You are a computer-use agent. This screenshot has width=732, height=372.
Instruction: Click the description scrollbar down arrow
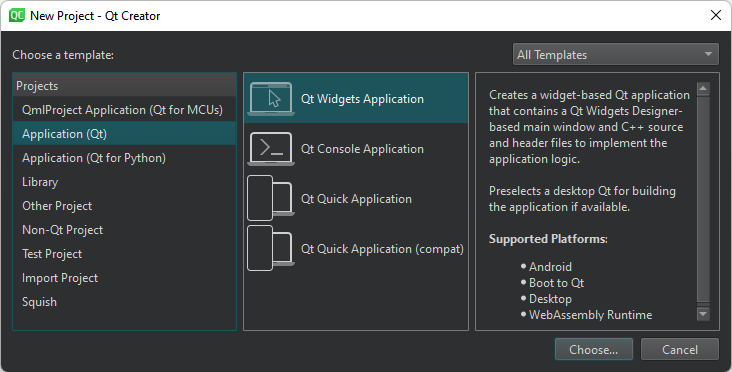pos(703,314)
